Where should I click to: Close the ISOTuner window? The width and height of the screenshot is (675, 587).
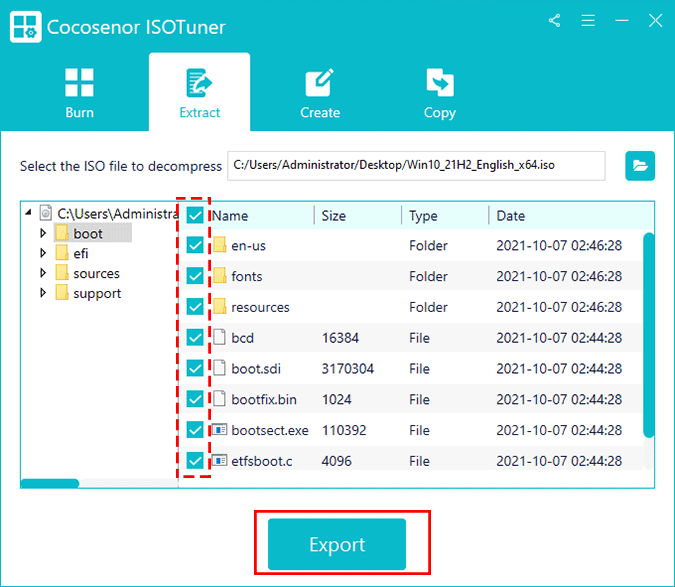(655, 20)
